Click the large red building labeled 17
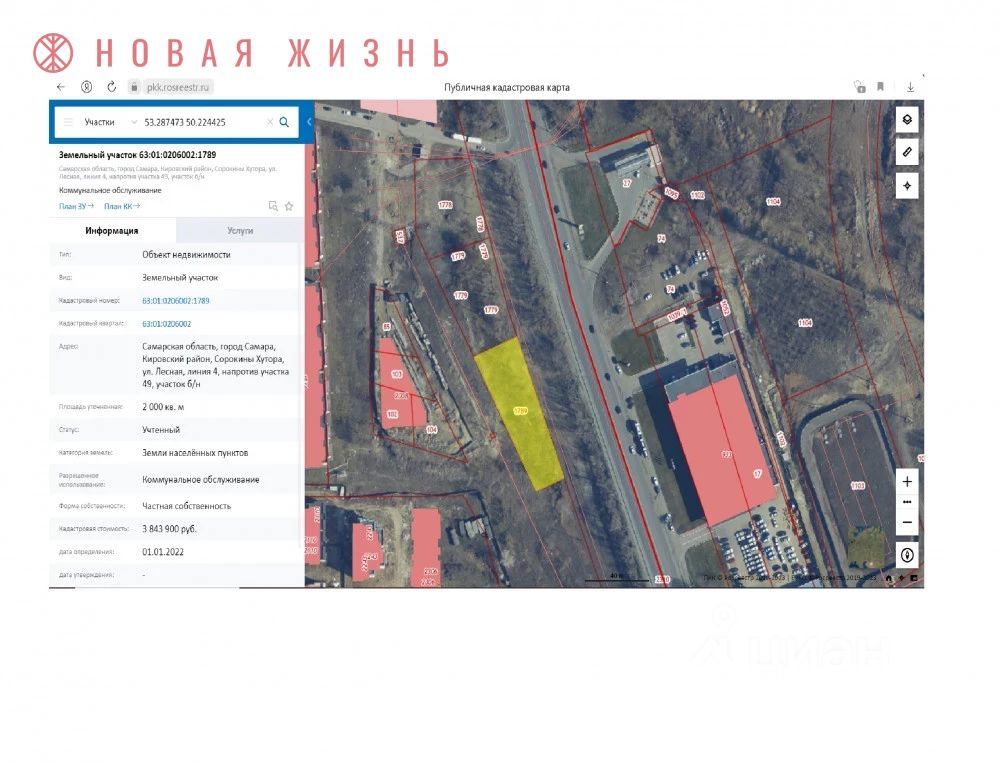This screenshot has height=764, width=1000. pos(721,450)
